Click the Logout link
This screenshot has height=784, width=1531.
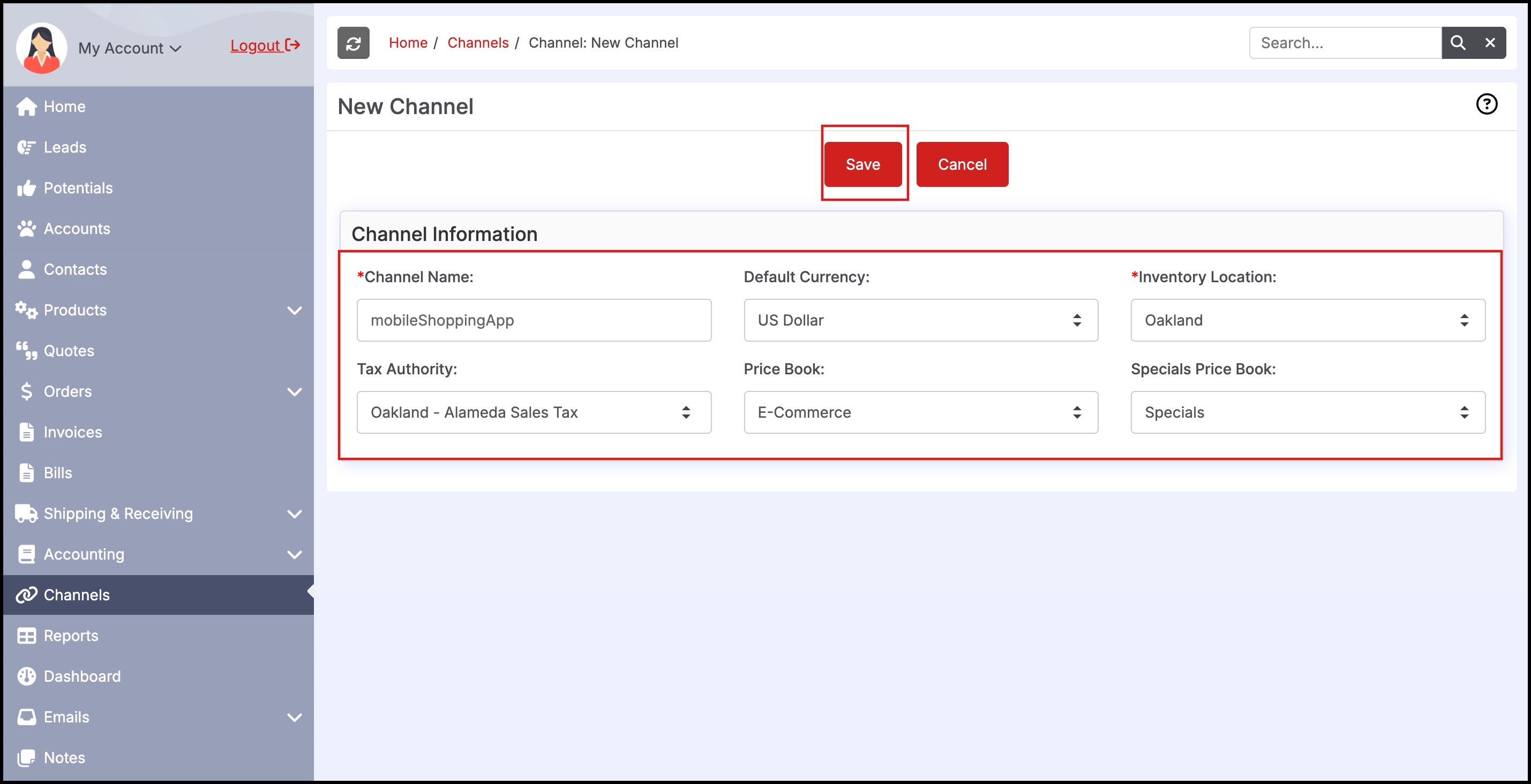(265, 45)
